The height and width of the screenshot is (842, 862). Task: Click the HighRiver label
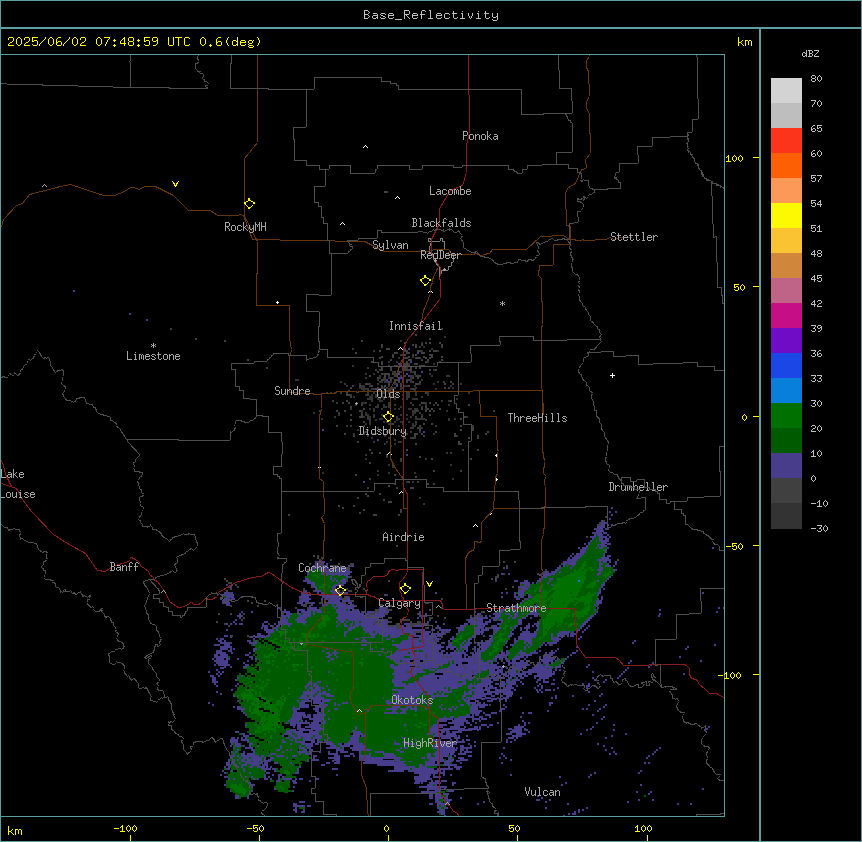point(430,743)
